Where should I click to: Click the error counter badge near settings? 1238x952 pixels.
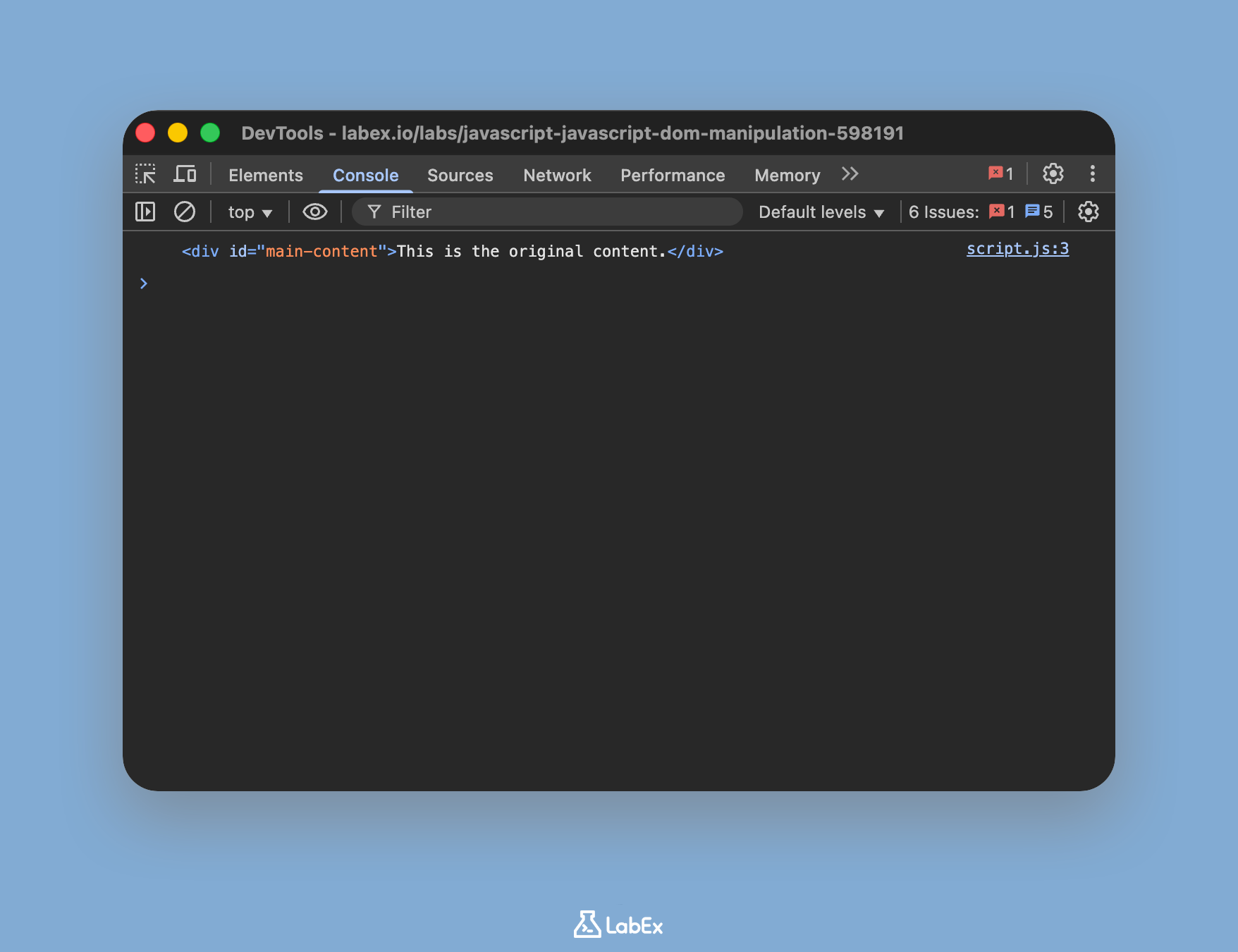[x=1000, y=173]
